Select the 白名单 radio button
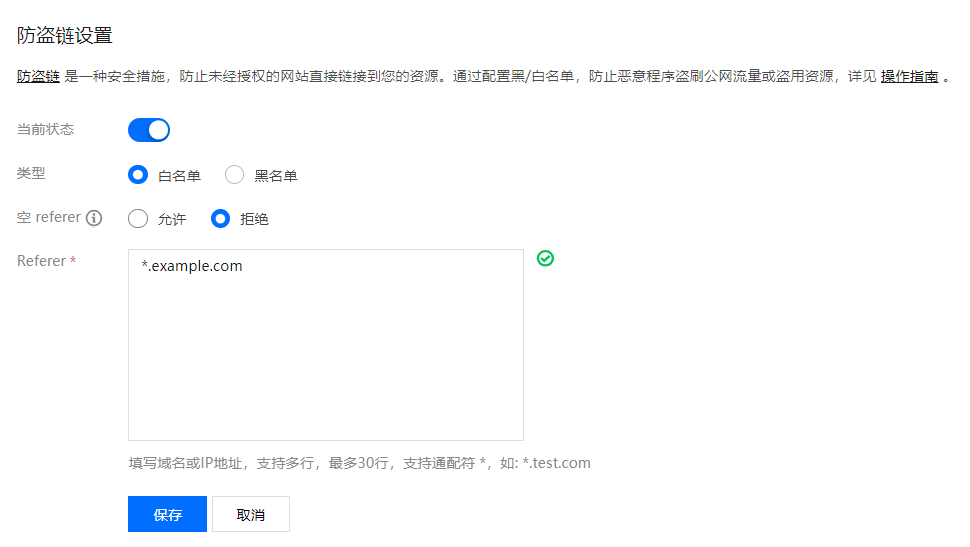 [138, 175]
